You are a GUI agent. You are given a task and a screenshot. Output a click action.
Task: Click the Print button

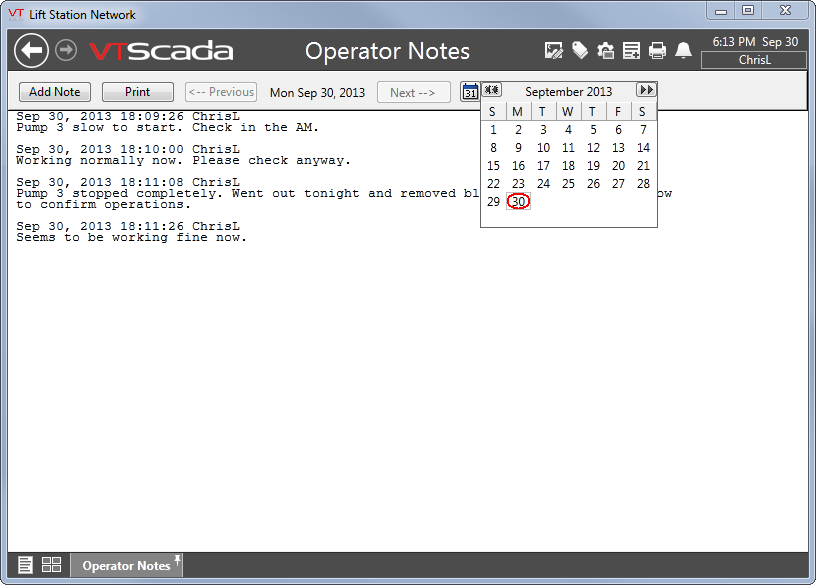pyautogui.click(x=137, y=91)
